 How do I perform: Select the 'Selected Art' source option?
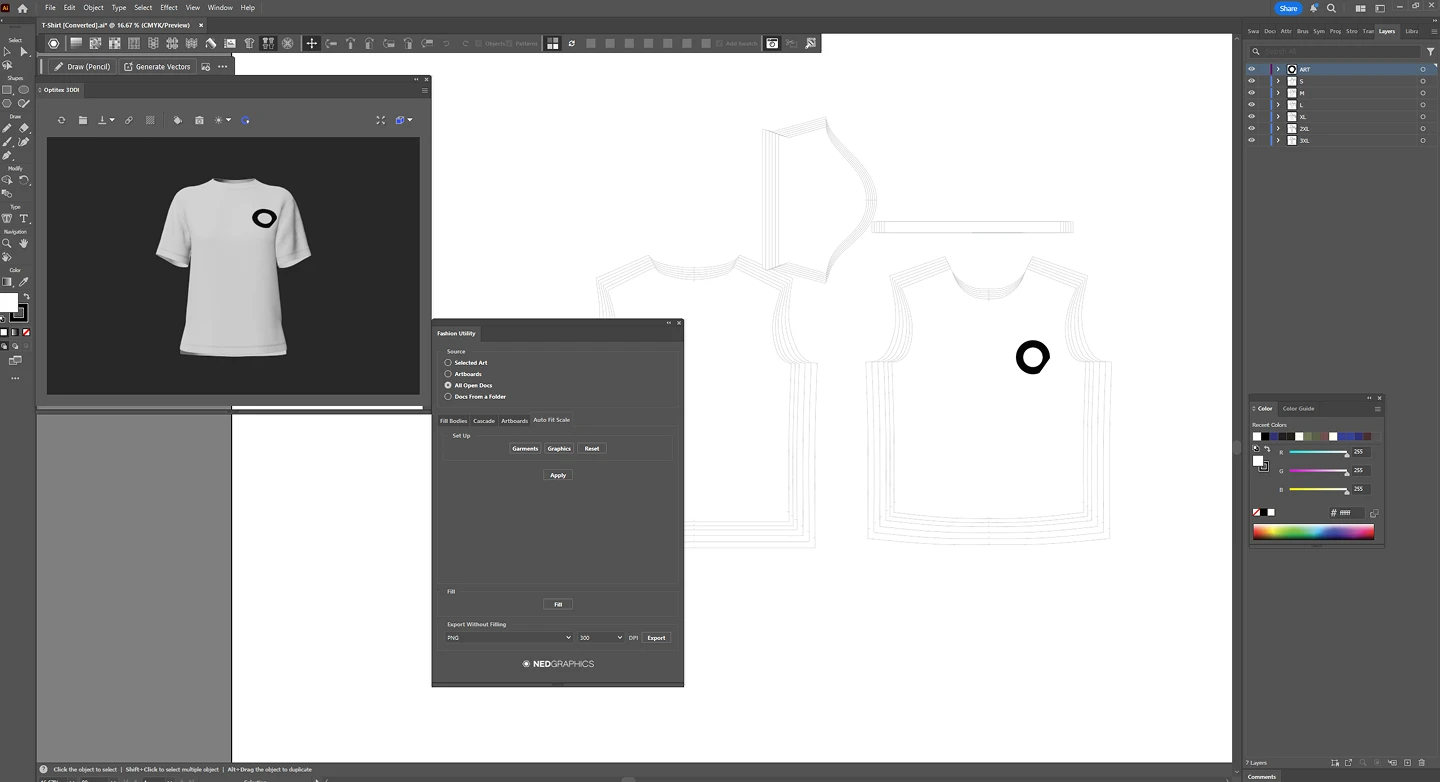click(448, 363)
